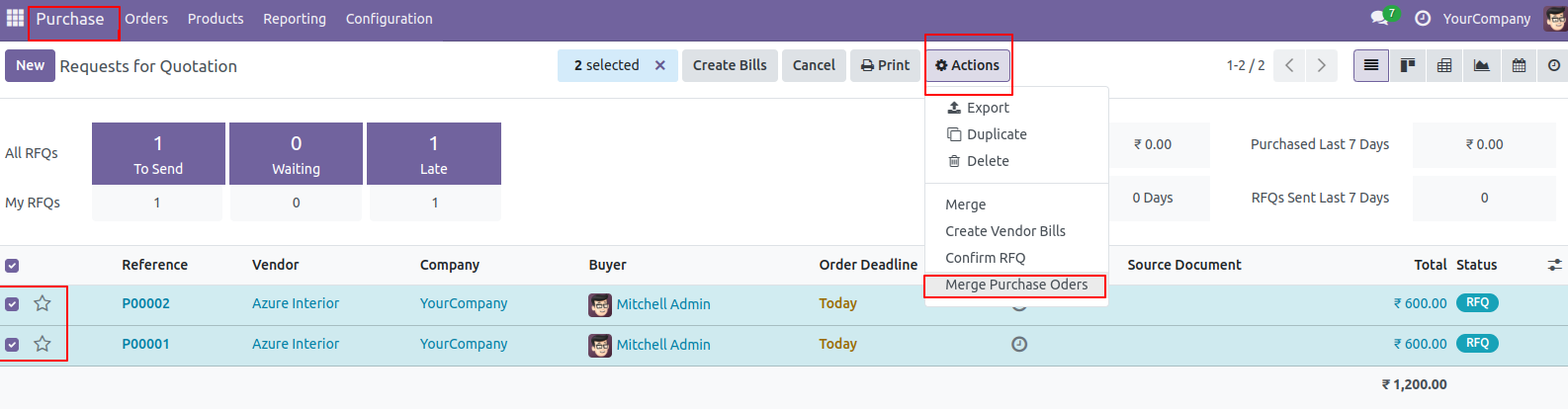Screen dimensions: 1568x409
Task: Filter by the To Send card
Action: point(158,153)
